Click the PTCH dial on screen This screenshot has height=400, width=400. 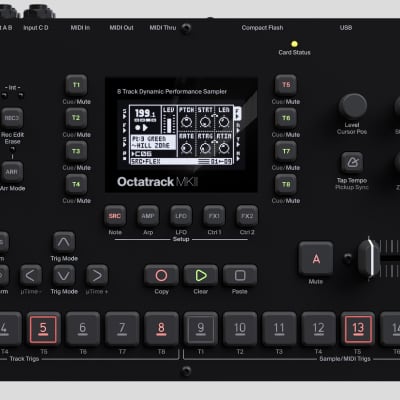coord(186,122)
